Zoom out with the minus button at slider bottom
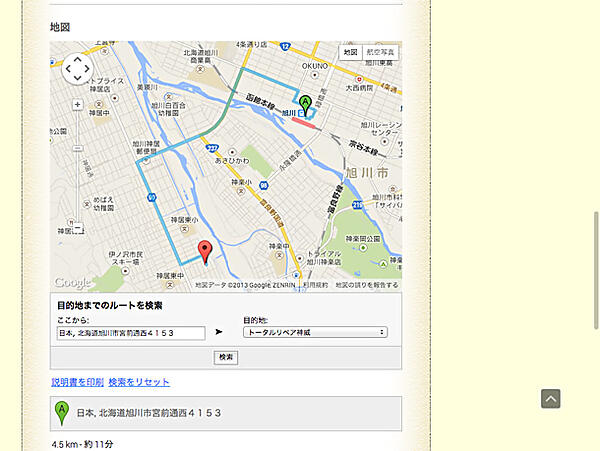 click(78, 228)
